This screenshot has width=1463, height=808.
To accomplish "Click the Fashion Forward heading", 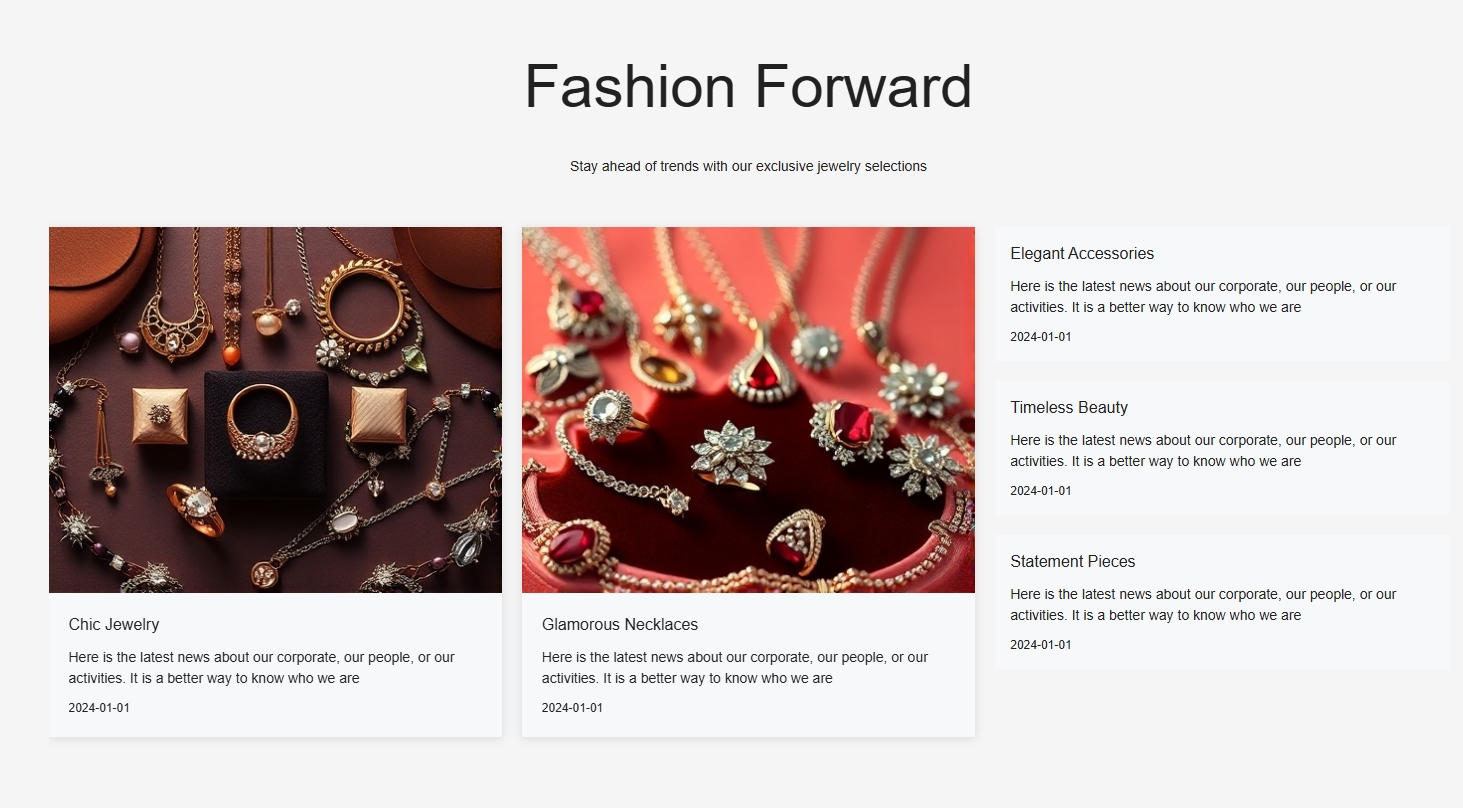I will pos(748,86).
